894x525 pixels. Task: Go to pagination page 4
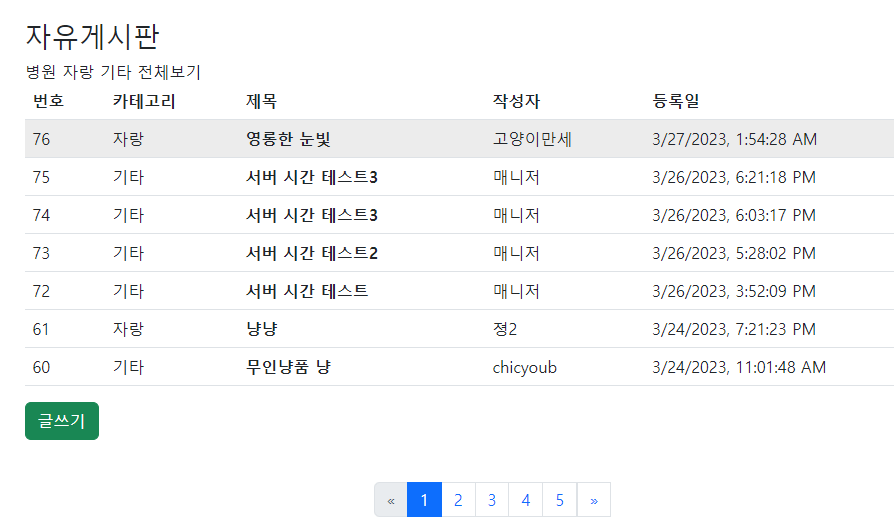click(526, 500)
